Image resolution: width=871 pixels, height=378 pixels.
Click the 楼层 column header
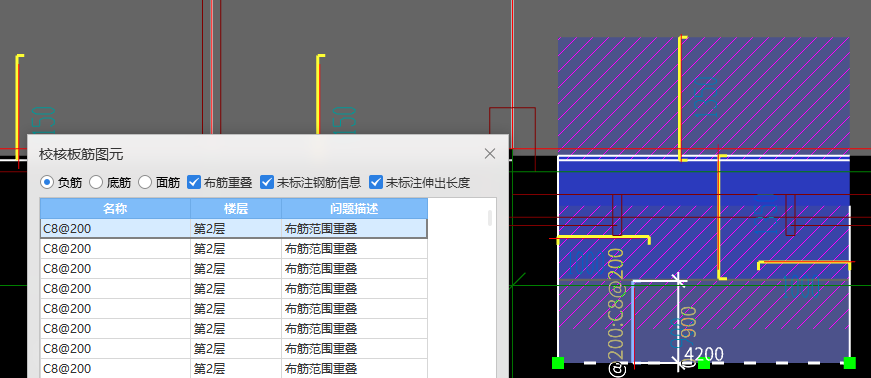pos(236,209)
